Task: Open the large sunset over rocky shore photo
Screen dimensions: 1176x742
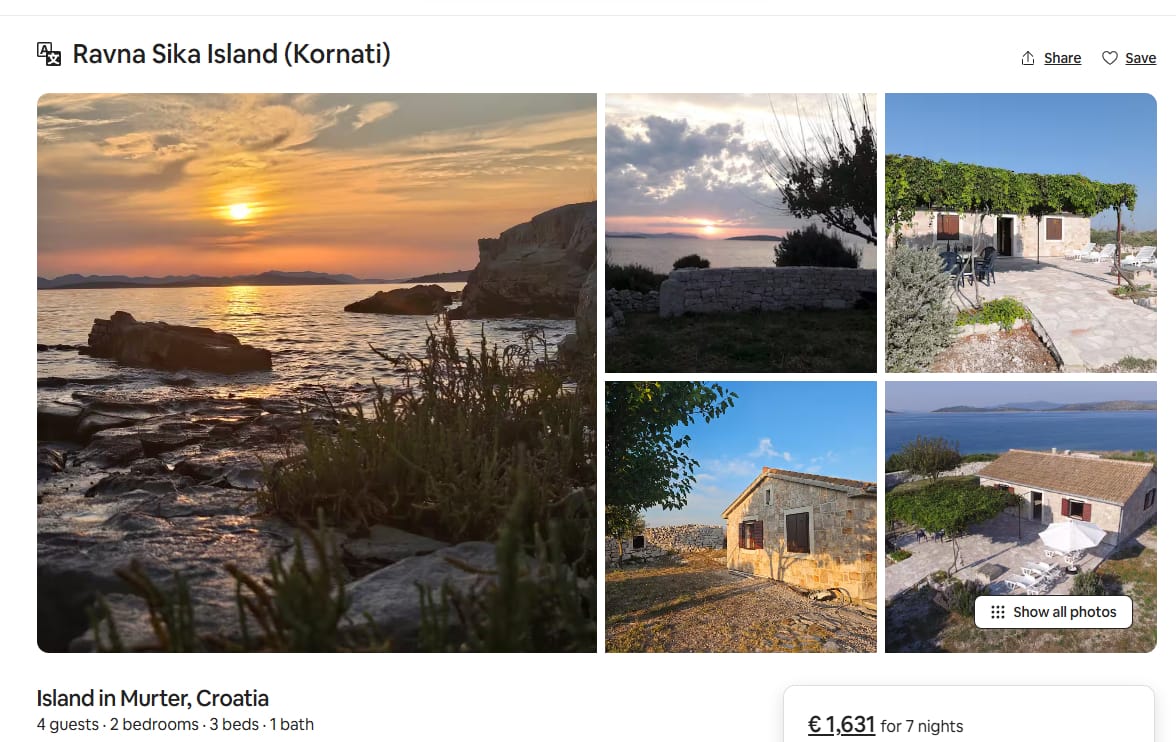Action: pos(316,372)
